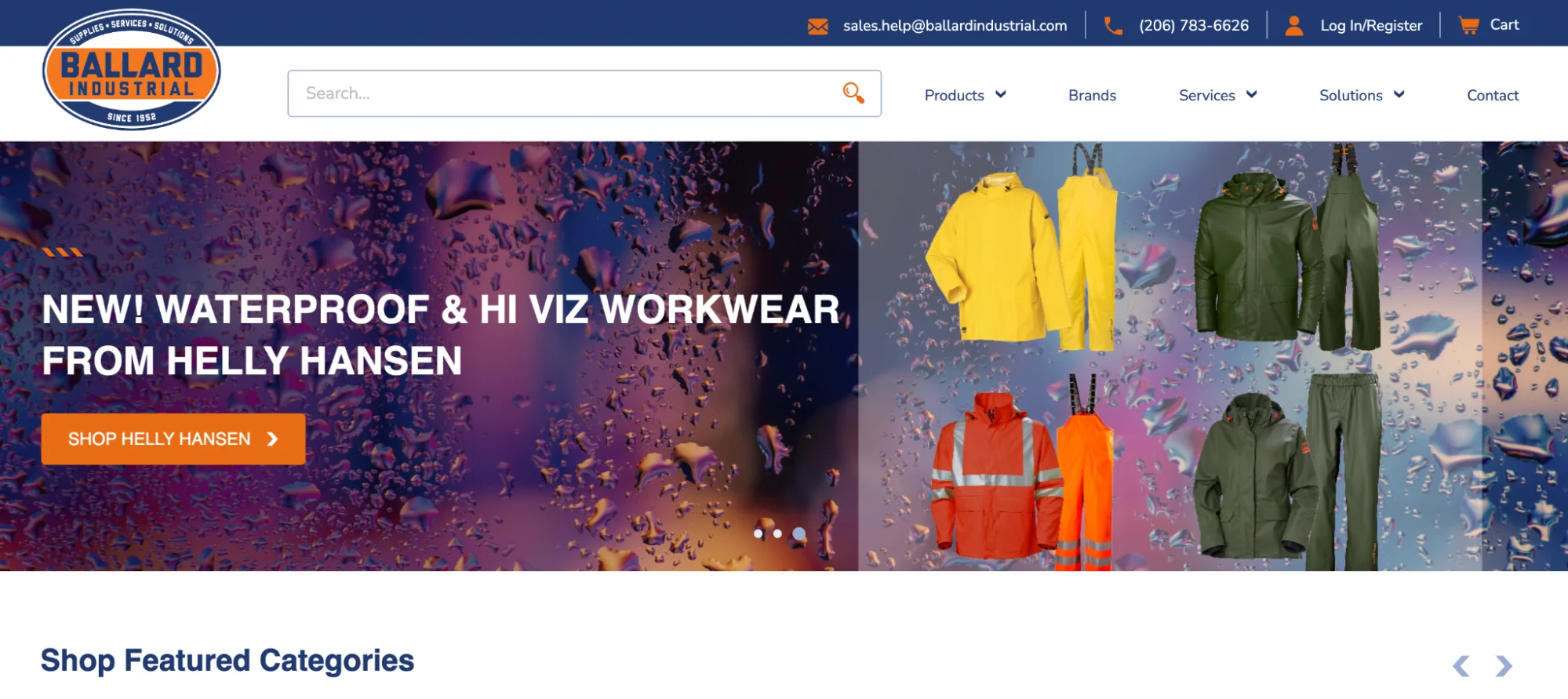Click the orange envelope email icon
Viewport: 1568px width, 699px height.
[x=818, y=27]
